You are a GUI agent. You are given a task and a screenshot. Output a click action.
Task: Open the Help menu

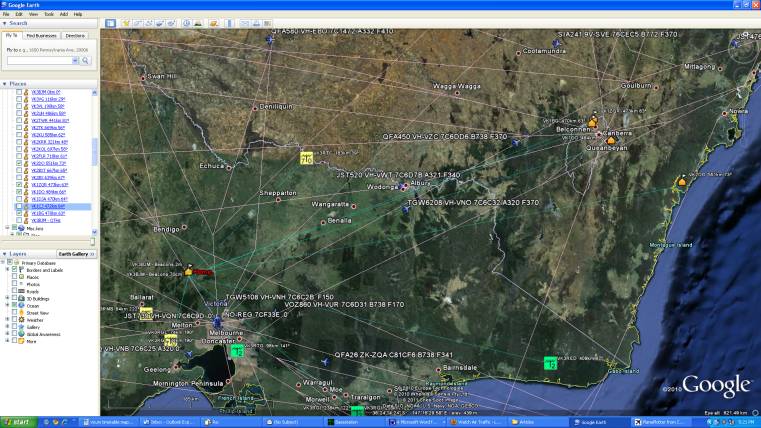[x=78, y=14]
